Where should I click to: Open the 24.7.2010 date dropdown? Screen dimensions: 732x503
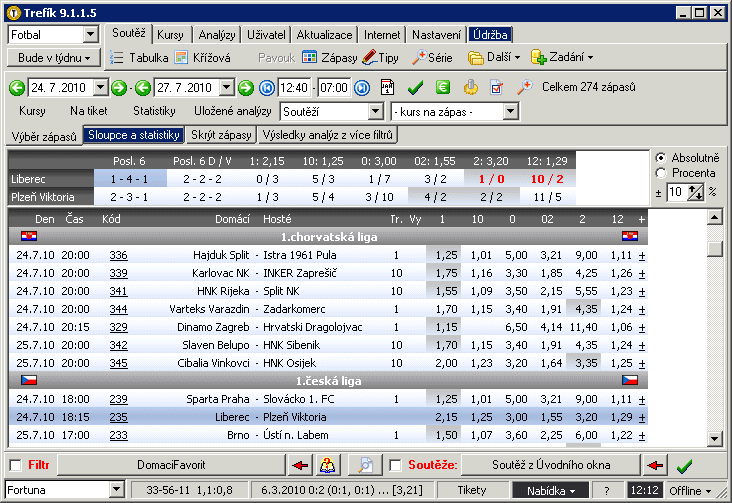(100, 87)
